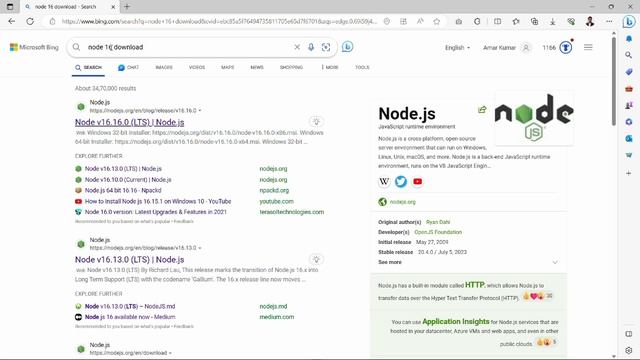
Task: Open Node.js Twitter icon link
Action: (x=401, y=182)
